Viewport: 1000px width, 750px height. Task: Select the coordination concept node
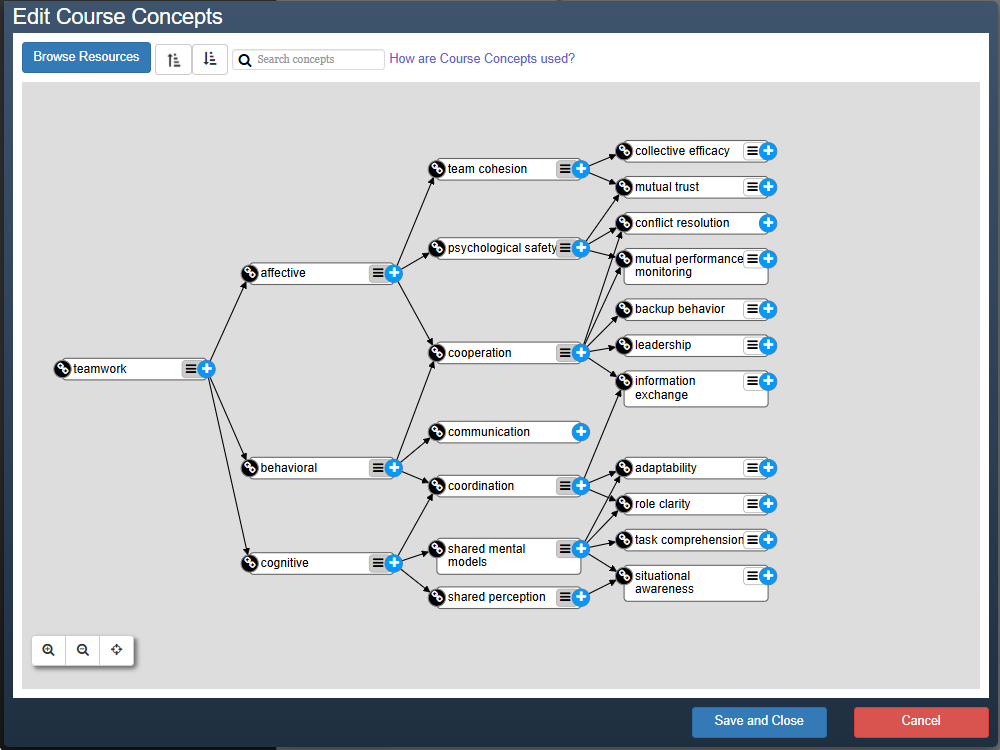495,486
